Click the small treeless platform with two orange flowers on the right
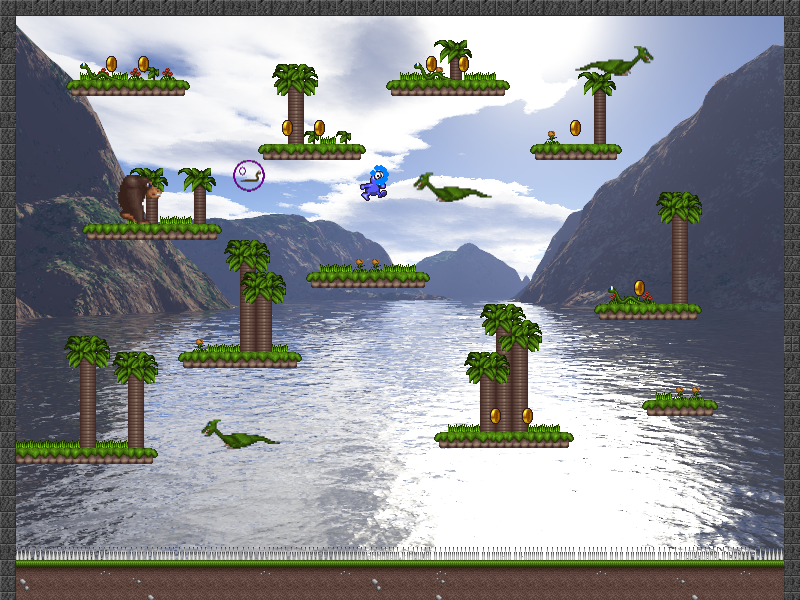The width and height of the screenshot is (800, 600). tap(680, 406)
